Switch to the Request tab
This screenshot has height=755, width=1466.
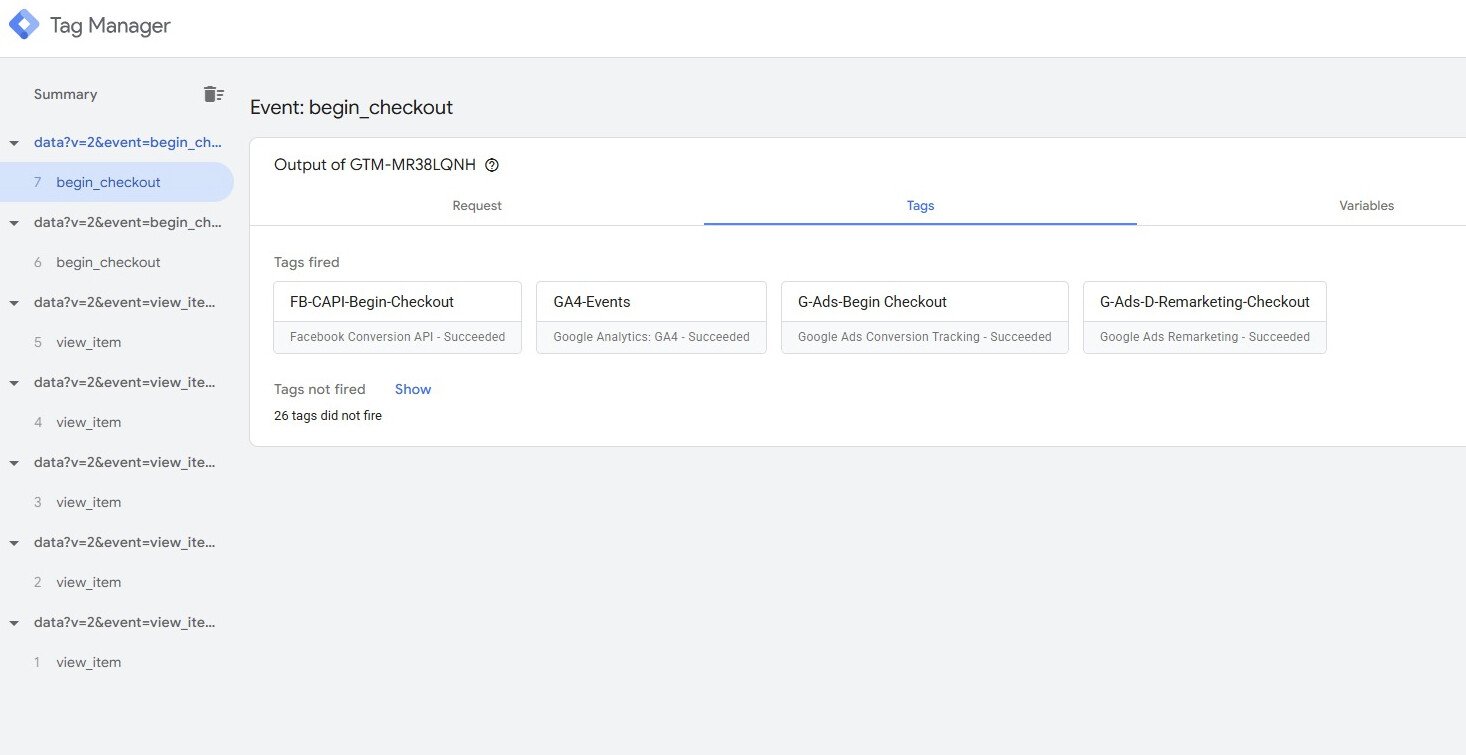click(477, 206)
